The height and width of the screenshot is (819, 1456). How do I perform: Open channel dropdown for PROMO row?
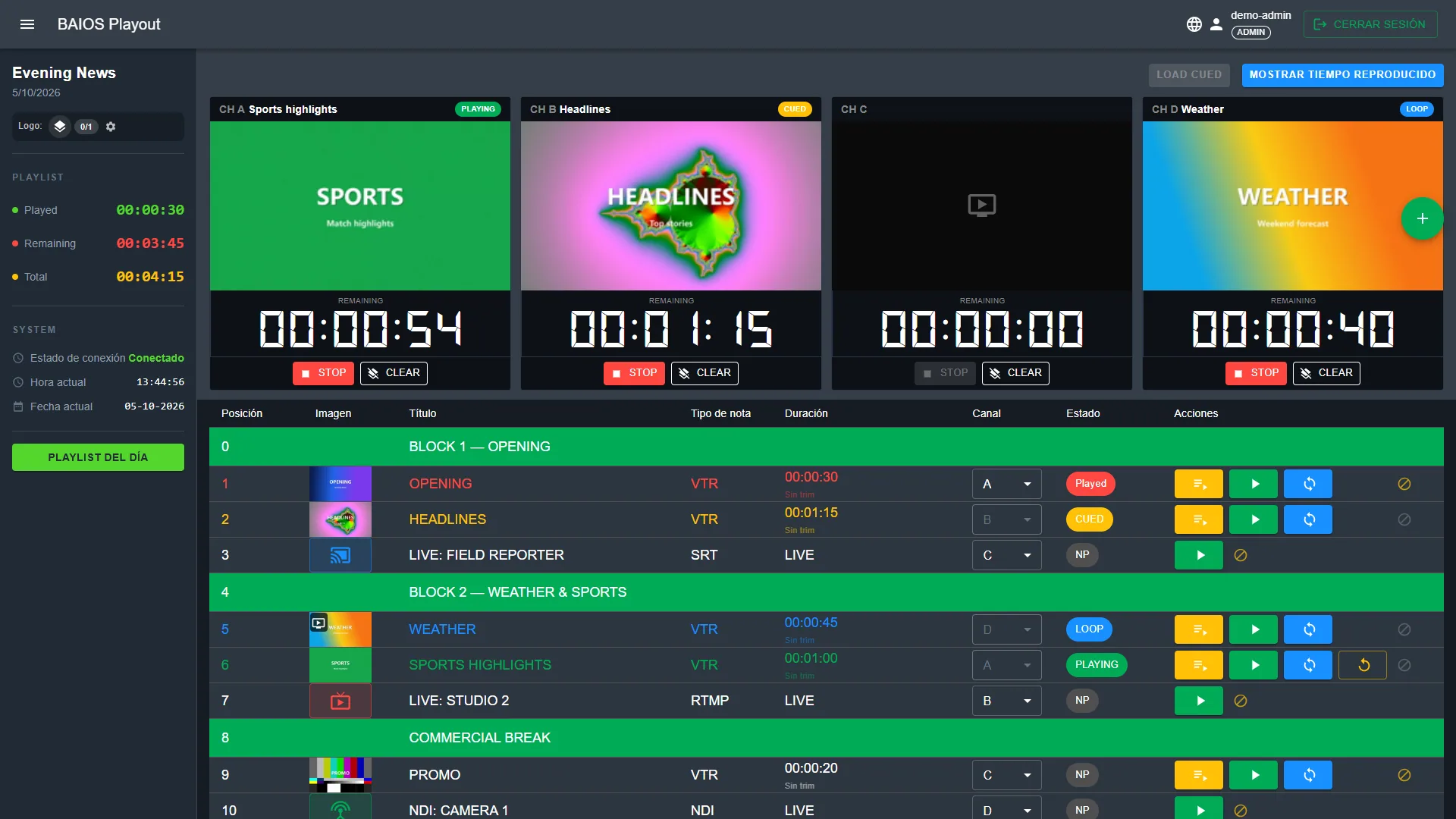tap(1006, 775)
